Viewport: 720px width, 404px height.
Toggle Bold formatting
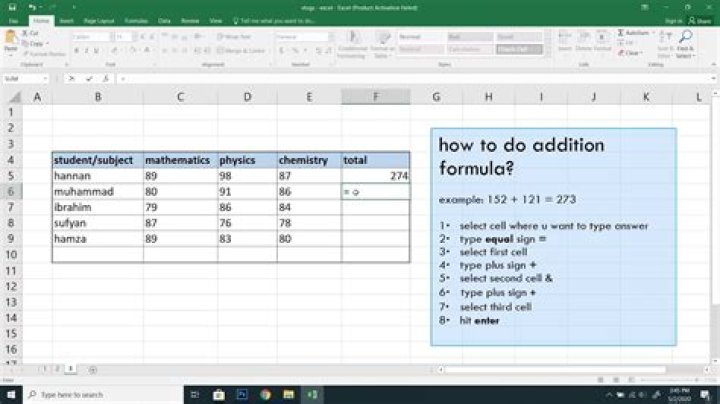click(76, 51)
